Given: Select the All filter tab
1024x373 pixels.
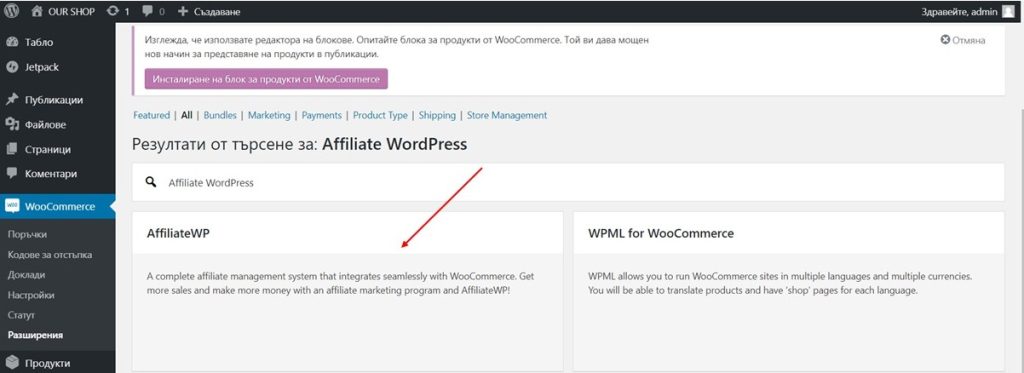Looking at the screenshot, I should click(x=187, y=115).
